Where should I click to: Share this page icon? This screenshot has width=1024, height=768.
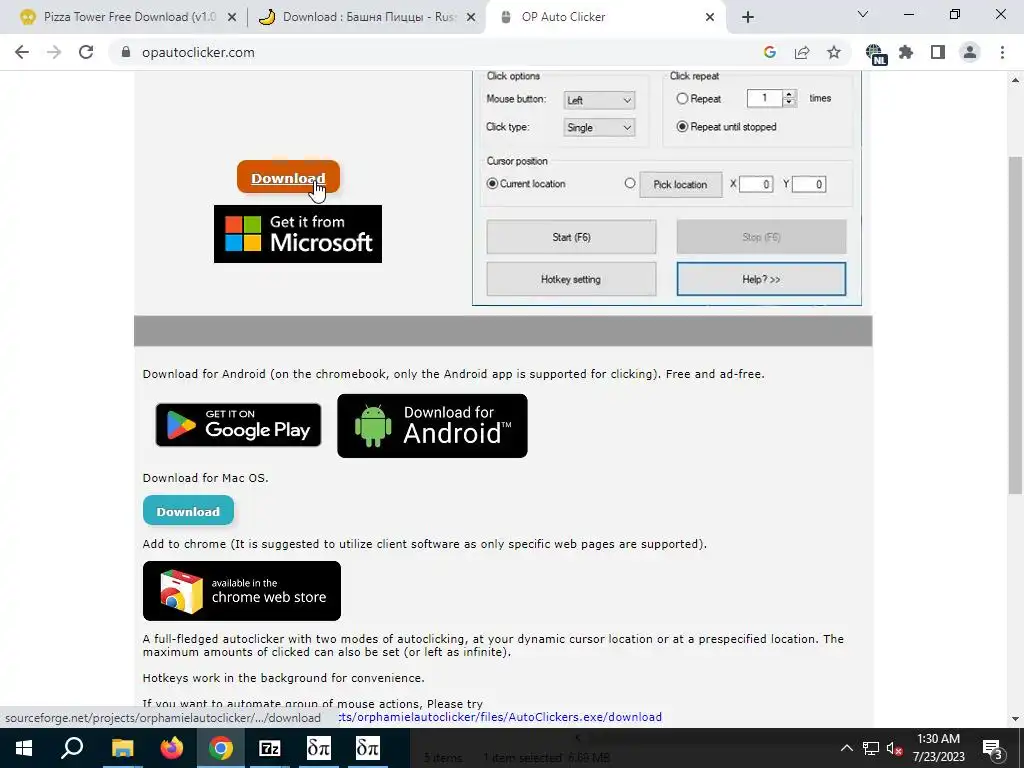[802, 52]
